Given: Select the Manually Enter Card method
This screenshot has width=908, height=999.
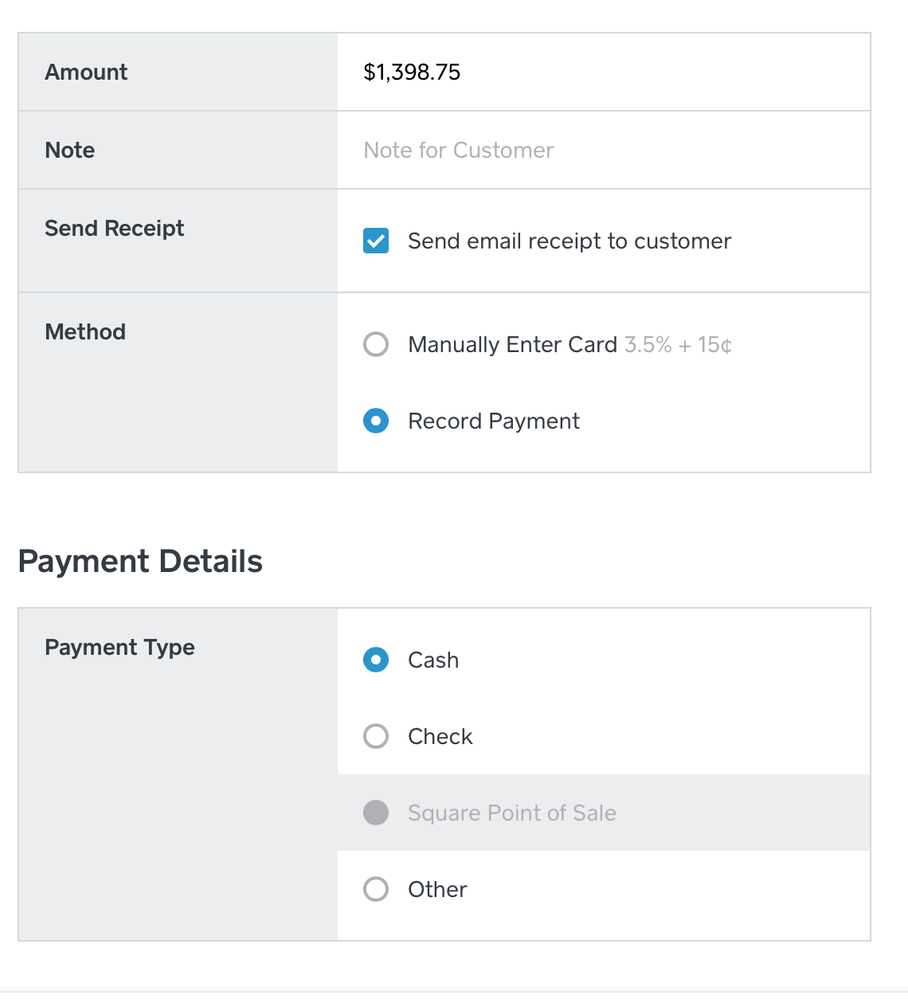Looking at the screenshot, I should point(376,344).
